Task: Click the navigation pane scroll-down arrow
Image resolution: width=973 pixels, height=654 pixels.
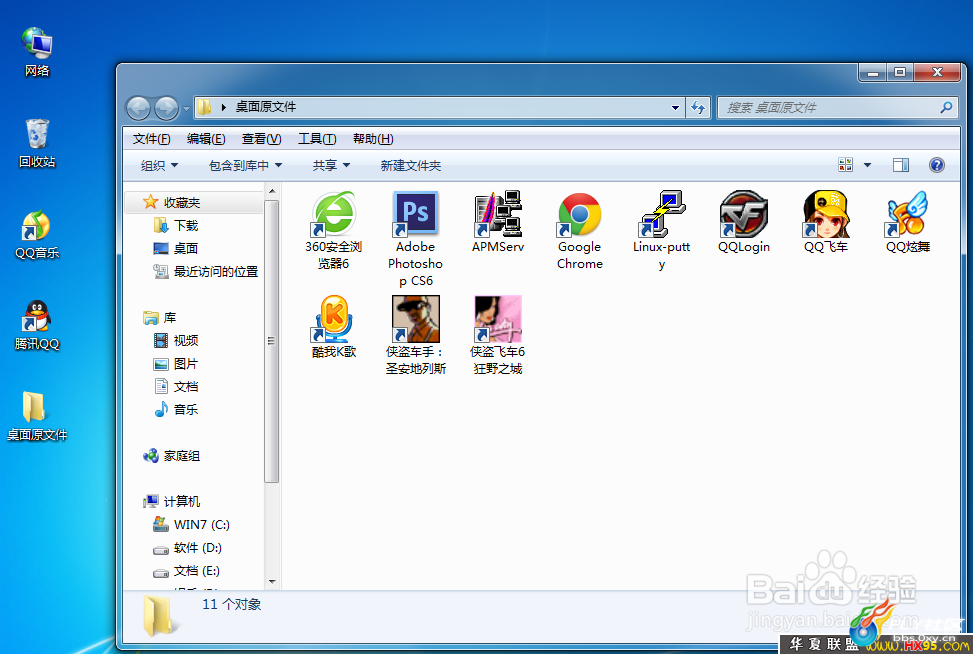Action: 271,582
